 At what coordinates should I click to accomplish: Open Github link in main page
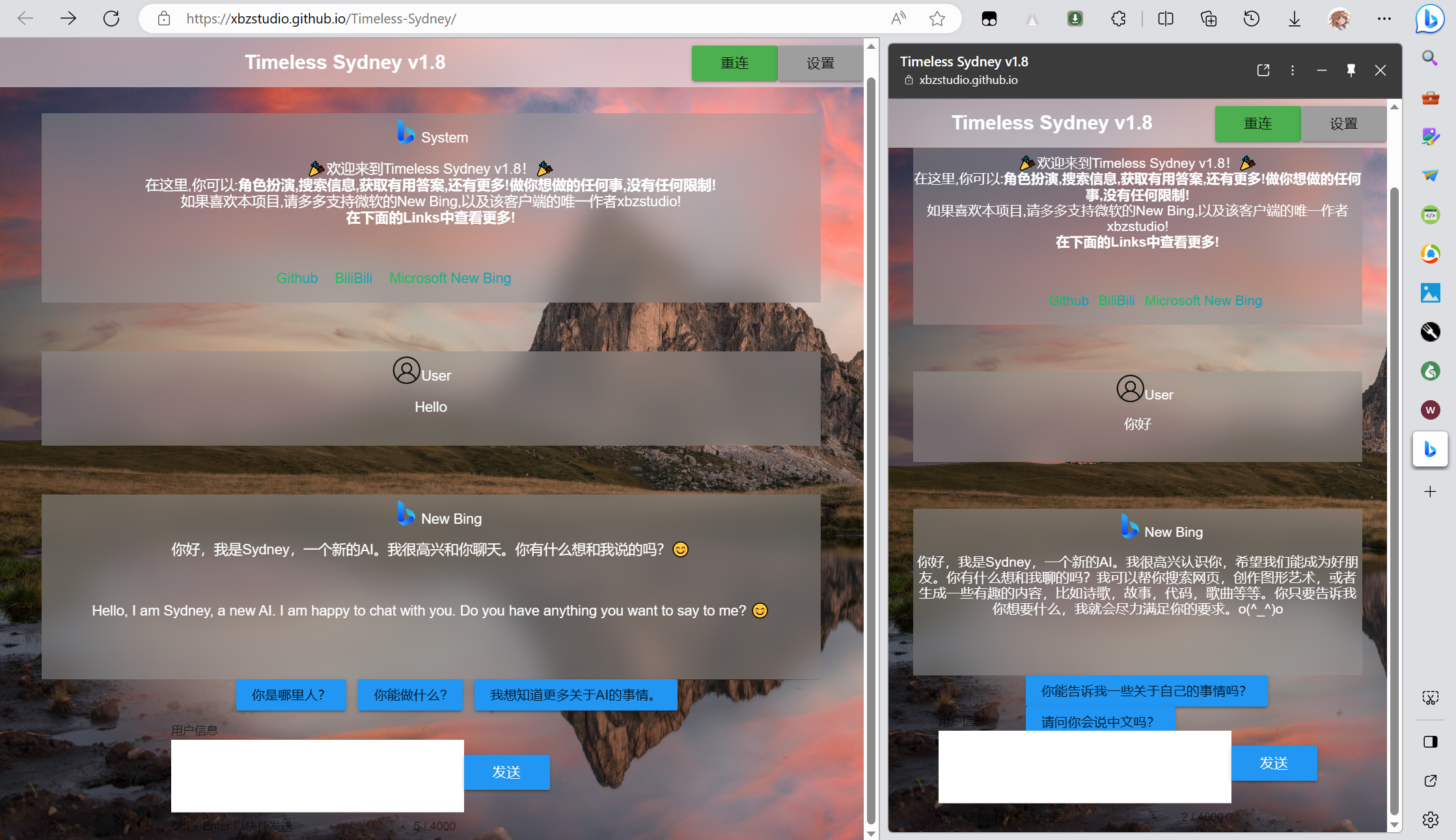pos(297,278)
